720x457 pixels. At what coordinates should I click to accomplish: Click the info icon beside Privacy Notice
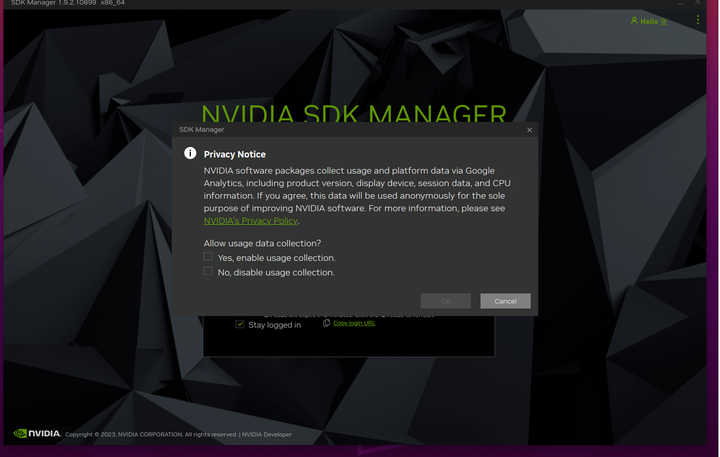(190, 153)
